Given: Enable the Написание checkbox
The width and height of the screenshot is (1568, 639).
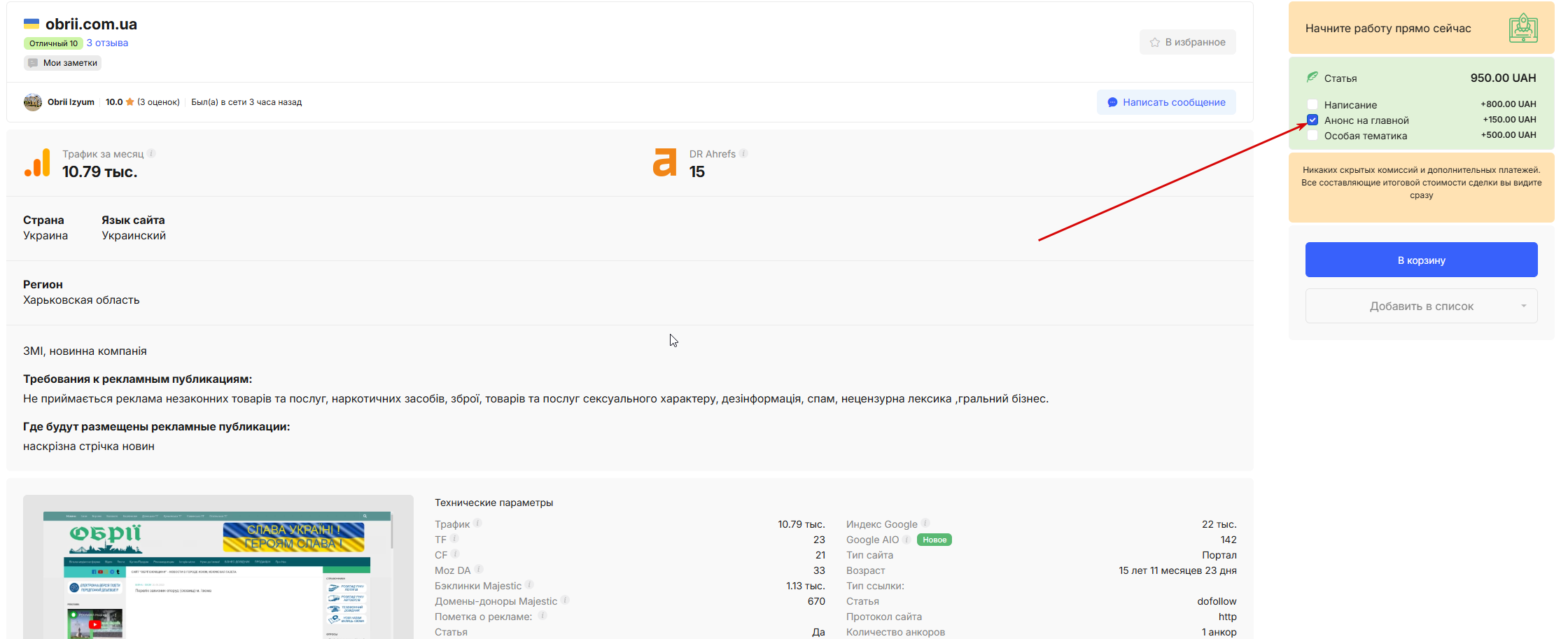Looking at the screenshot, I should pos(1312,104).
